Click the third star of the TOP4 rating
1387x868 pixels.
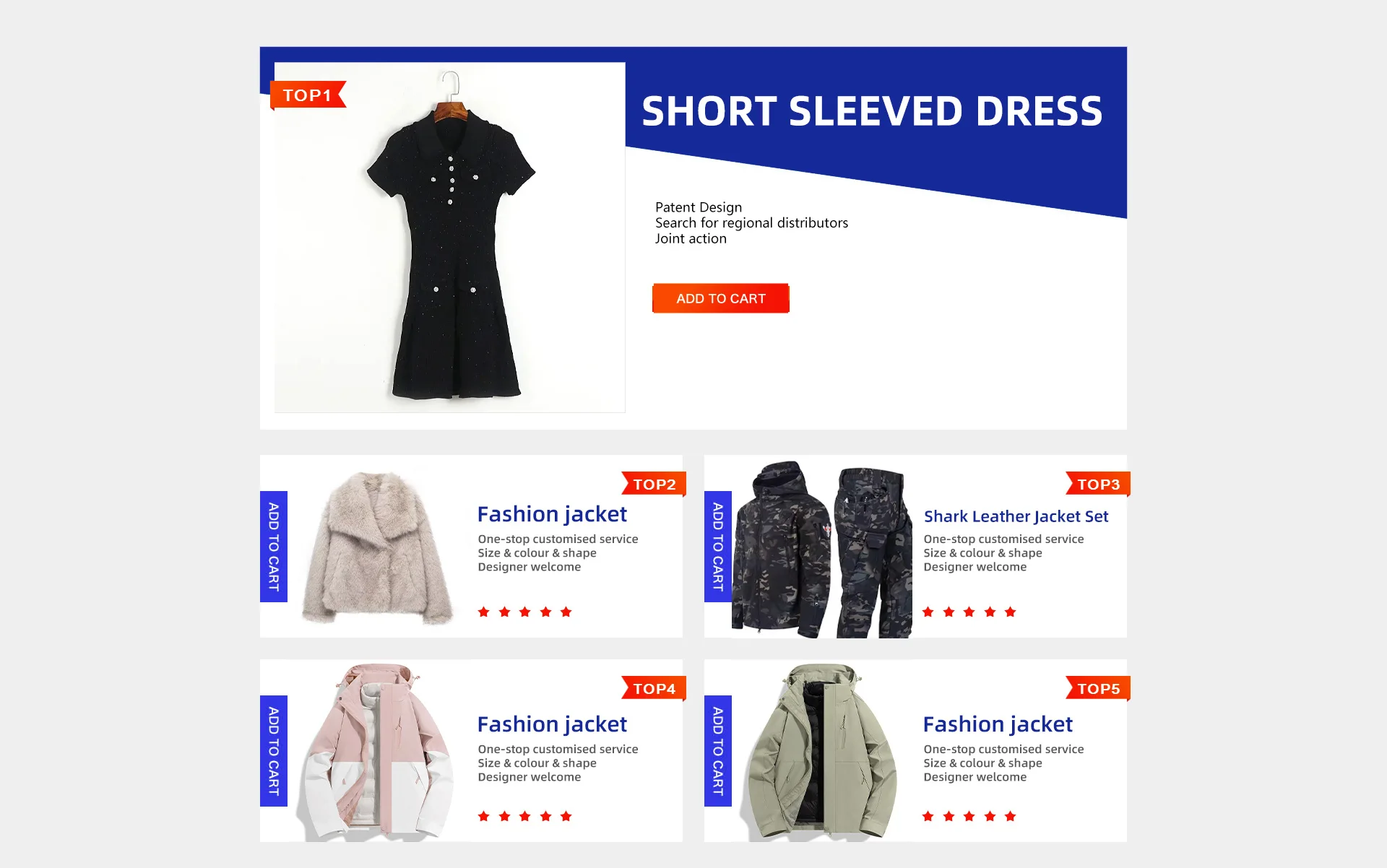click(525, 816)
